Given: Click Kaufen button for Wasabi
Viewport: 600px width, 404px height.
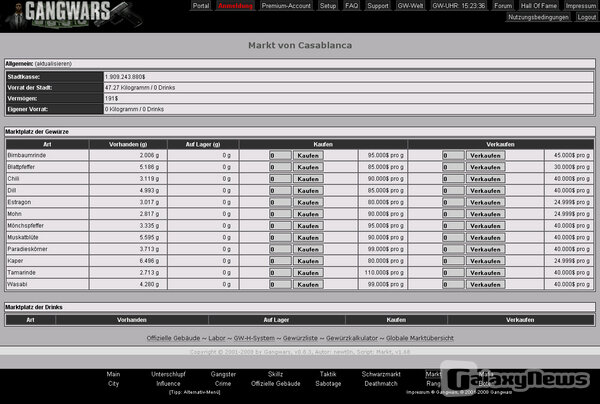Looking at the screenshot, I should pyautogui.click(x=308, y=285).
